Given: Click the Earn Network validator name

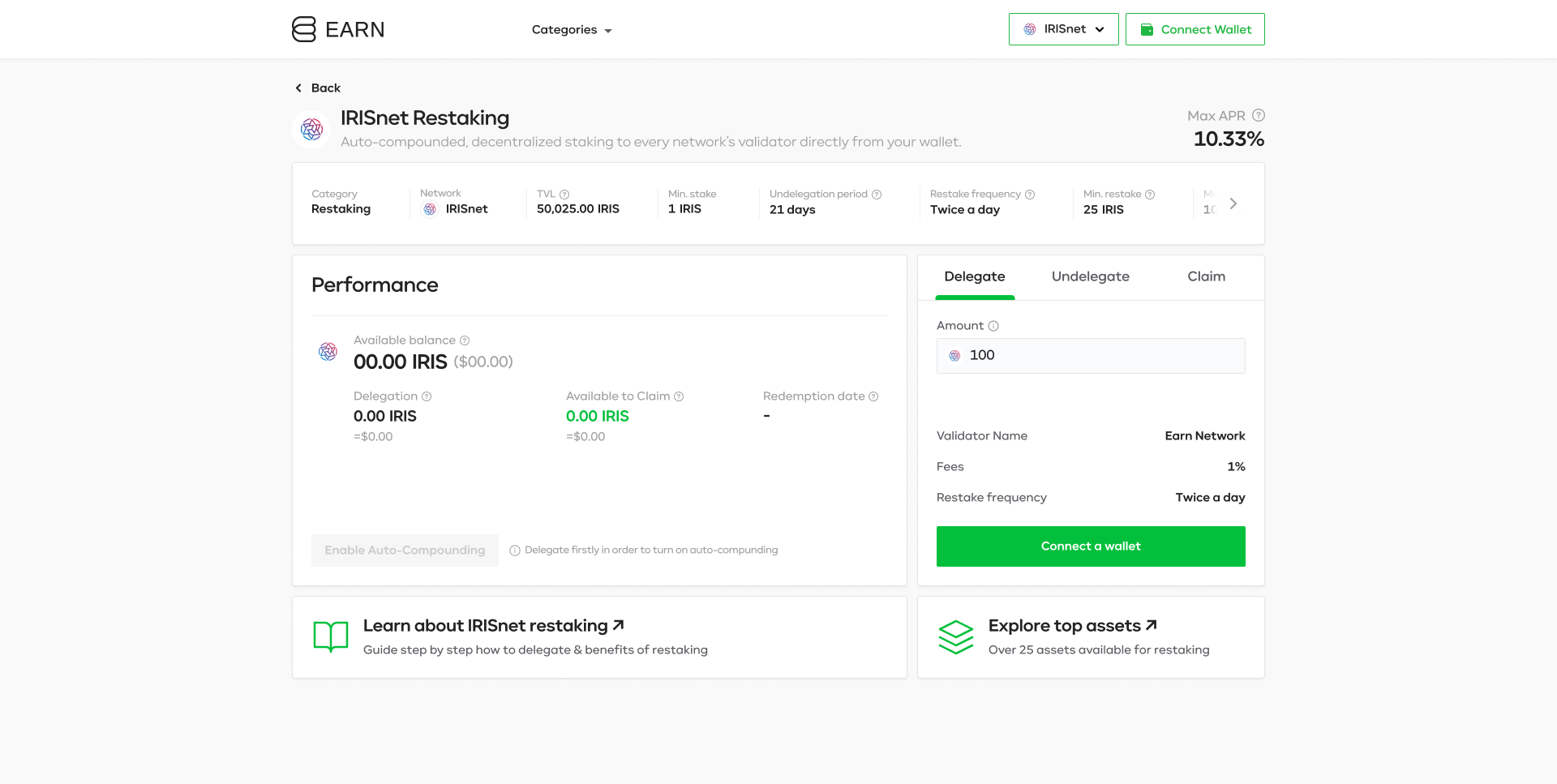Looking at the screenshot, I should (1204, 436).
